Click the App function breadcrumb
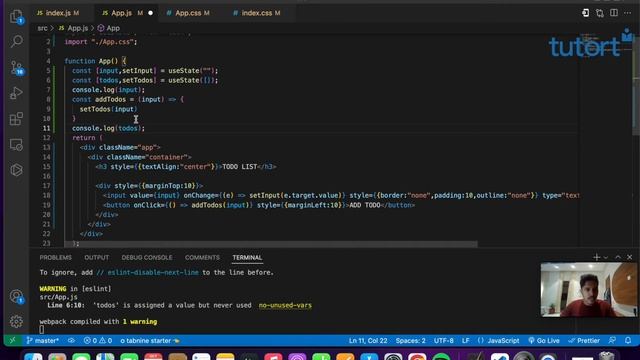This screenshot has width=640, height=360. (109, 28)
